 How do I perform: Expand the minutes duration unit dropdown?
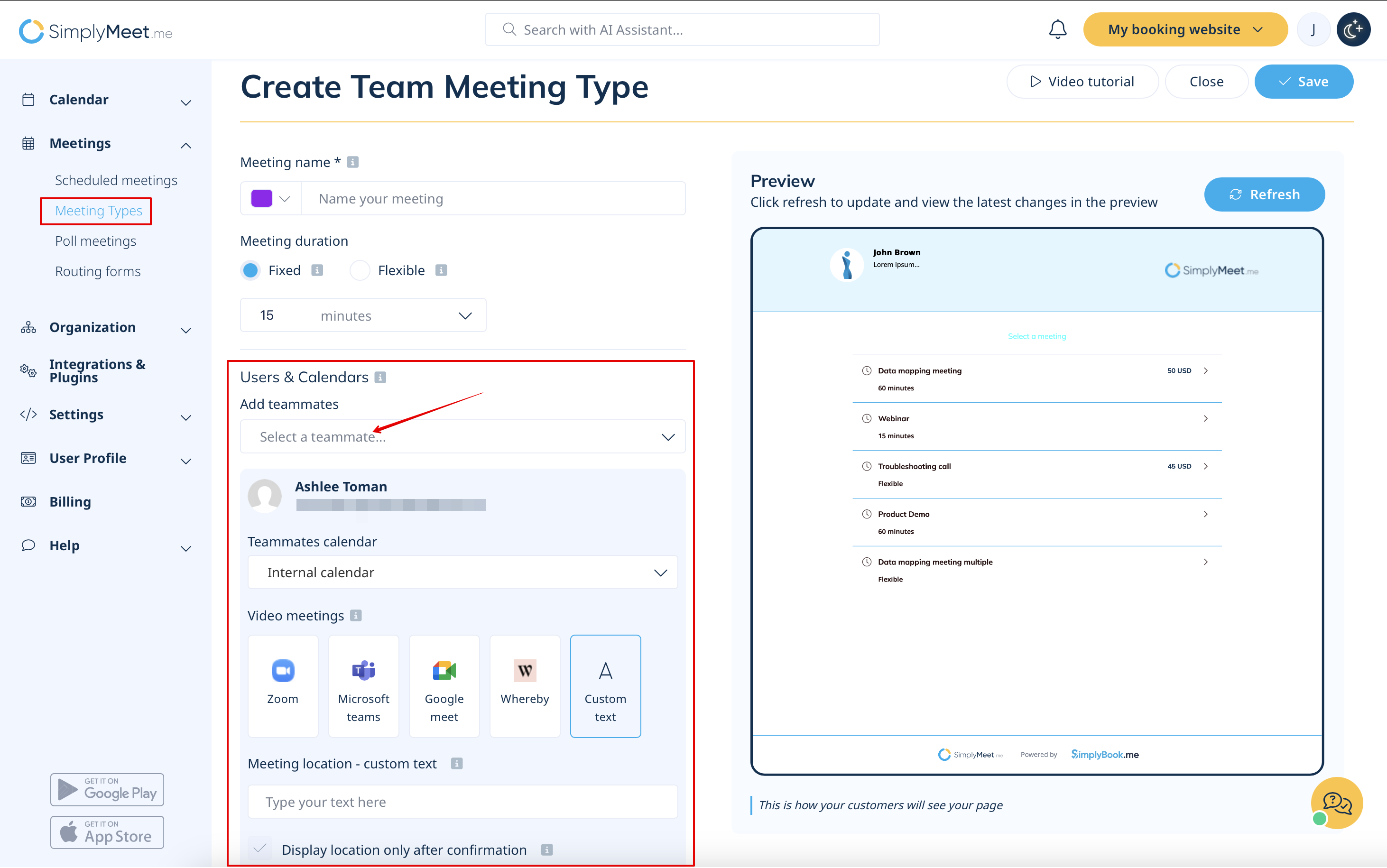click(x=396, y=316)
